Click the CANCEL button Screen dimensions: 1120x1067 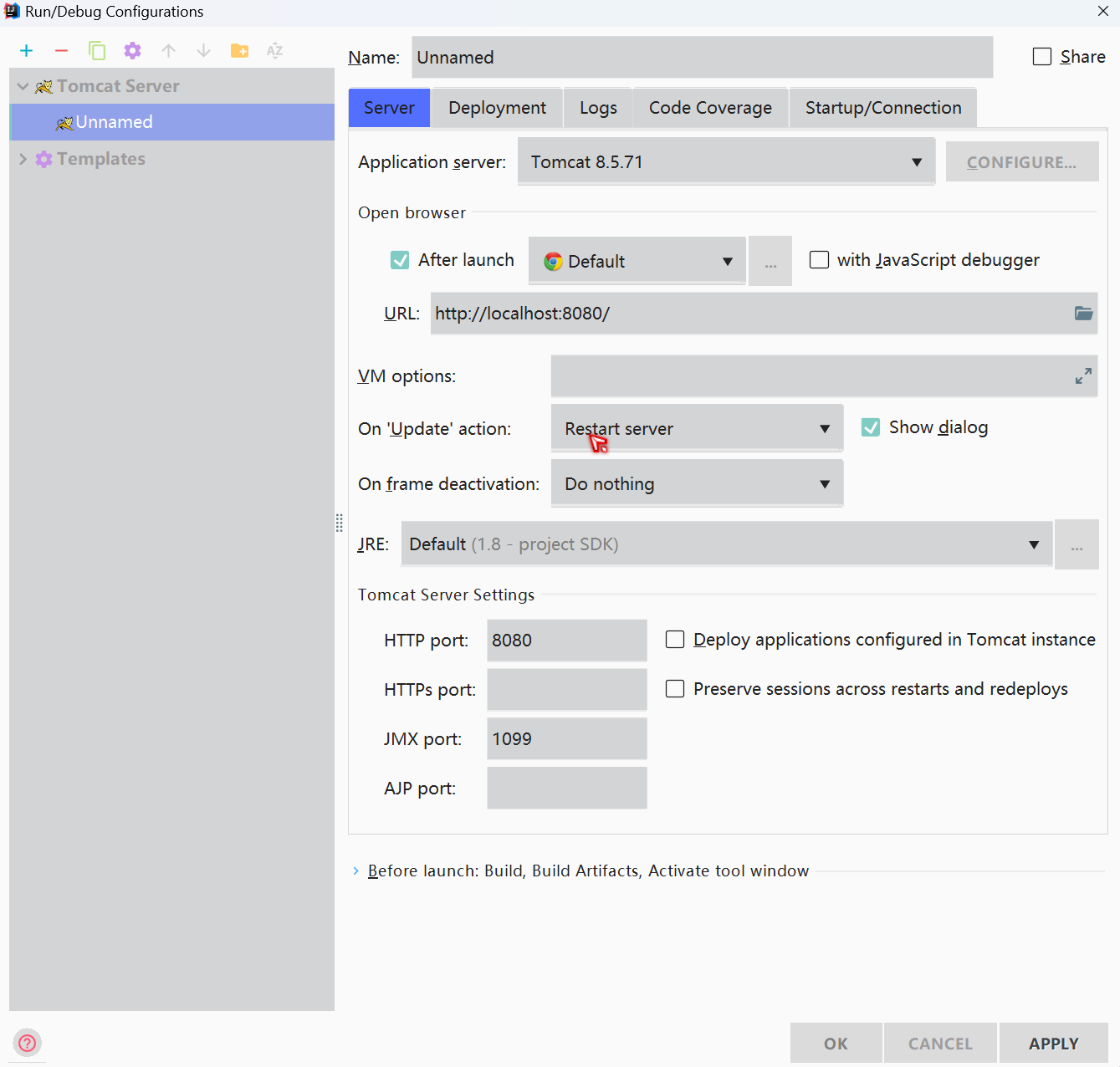click(940, 1044)
